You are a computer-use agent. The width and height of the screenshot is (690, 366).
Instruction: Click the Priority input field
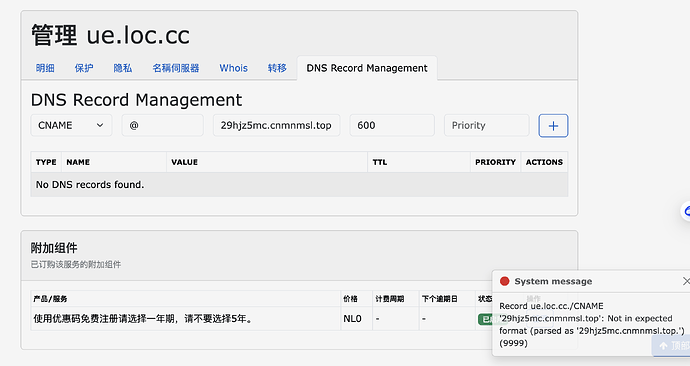(486, 125)
